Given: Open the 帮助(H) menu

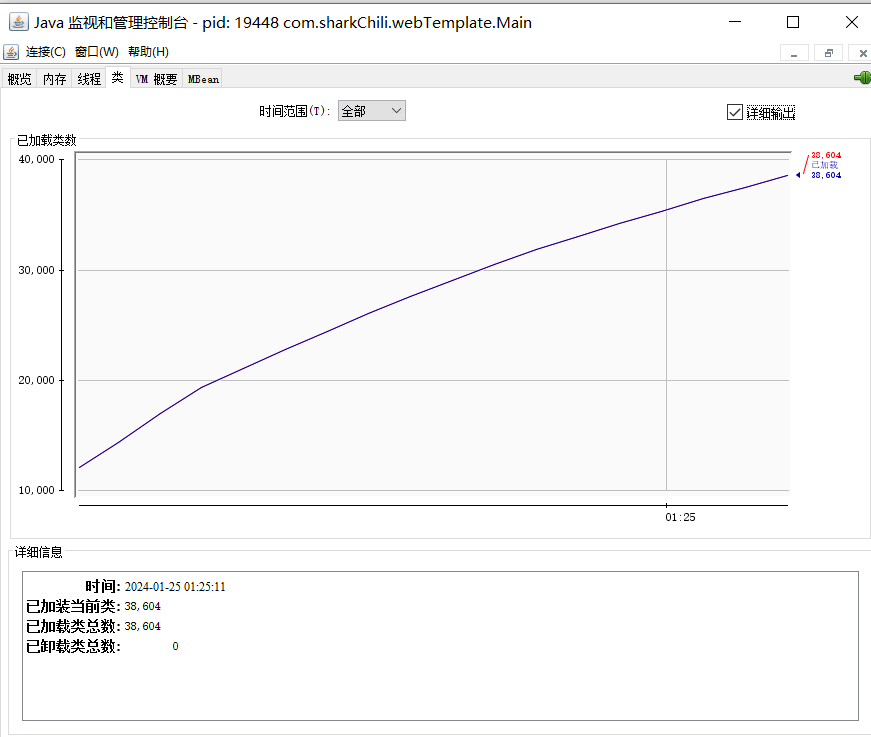Looking at the screenshot, I should [x=148, y=52].
